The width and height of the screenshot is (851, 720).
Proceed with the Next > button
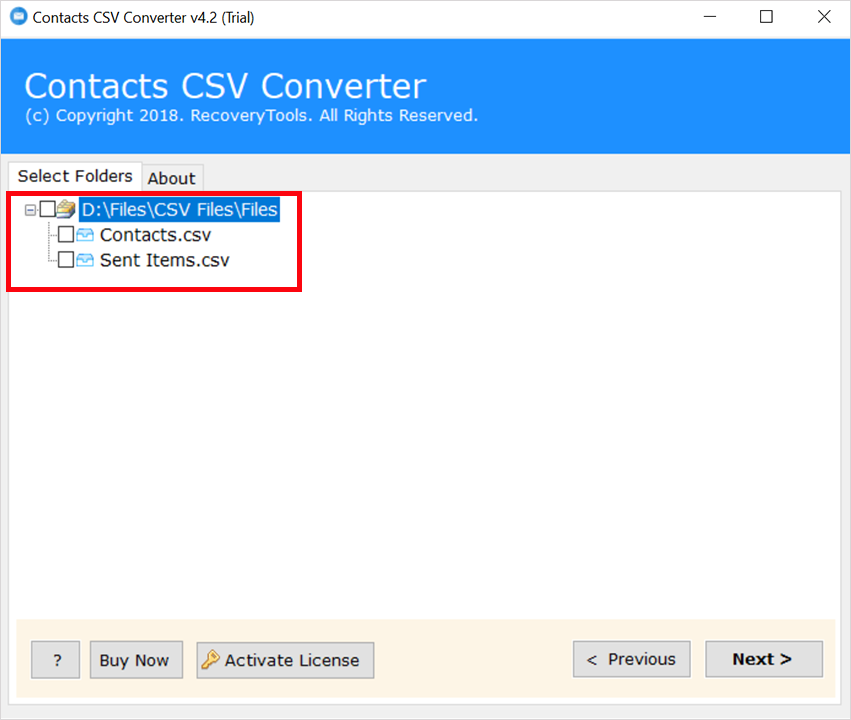point(764,659)
